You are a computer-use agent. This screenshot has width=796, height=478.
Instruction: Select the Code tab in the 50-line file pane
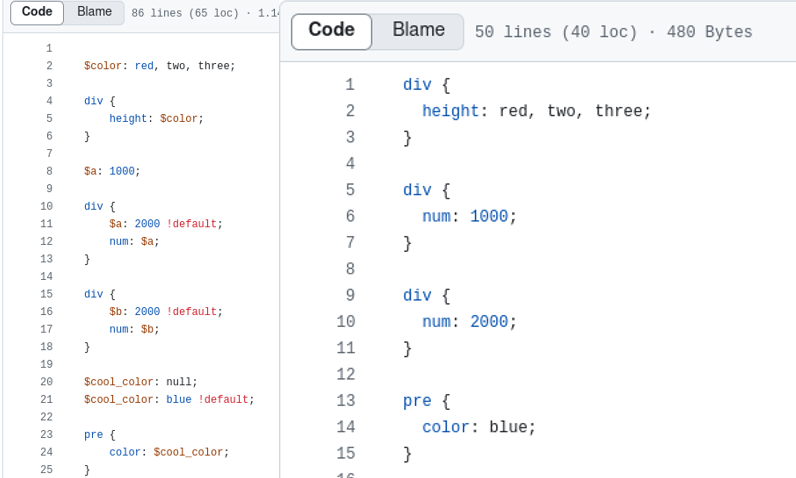pos(331,31)
